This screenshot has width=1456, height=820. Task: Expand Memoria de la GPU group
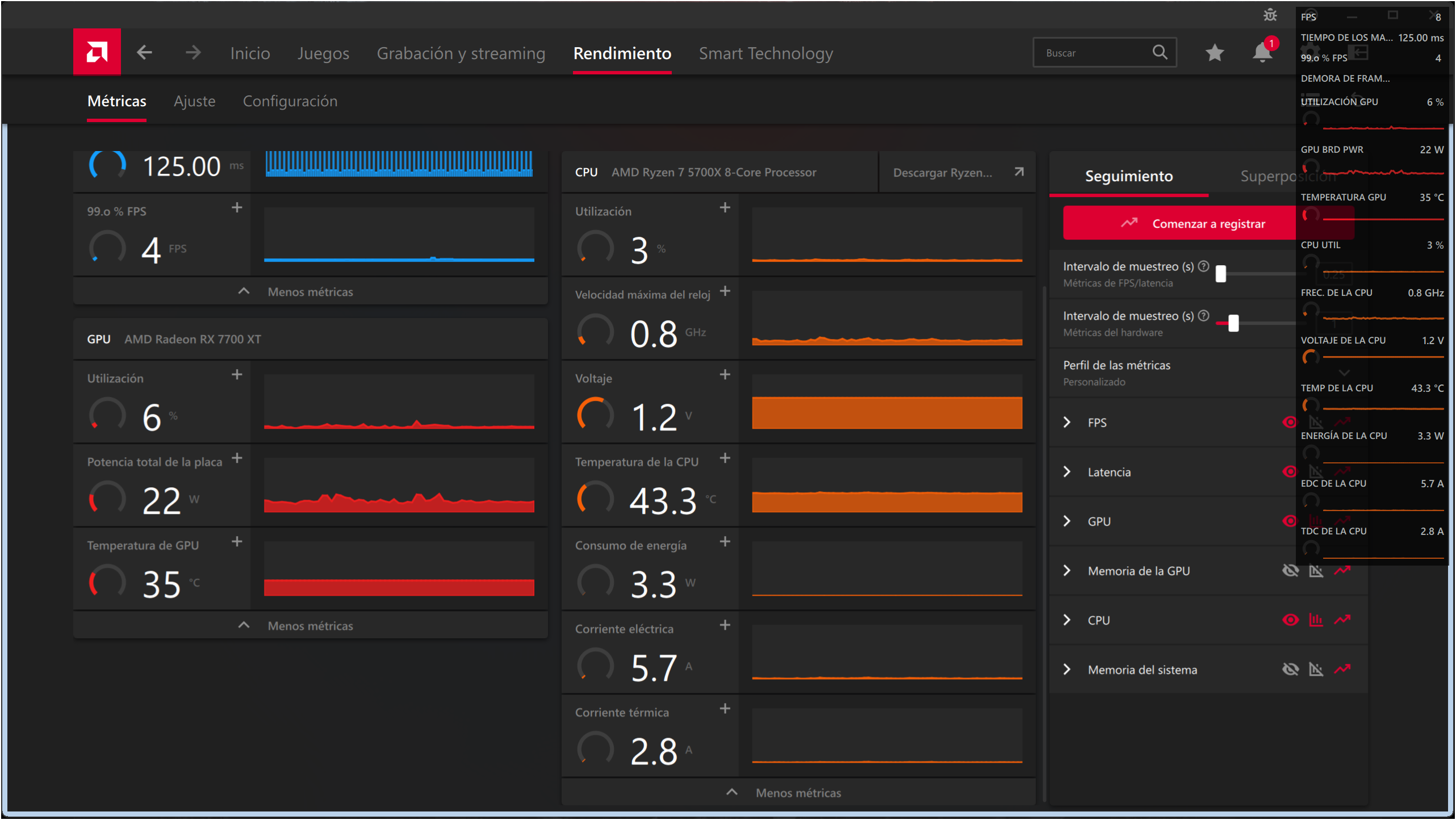[x=1067, y=571]
